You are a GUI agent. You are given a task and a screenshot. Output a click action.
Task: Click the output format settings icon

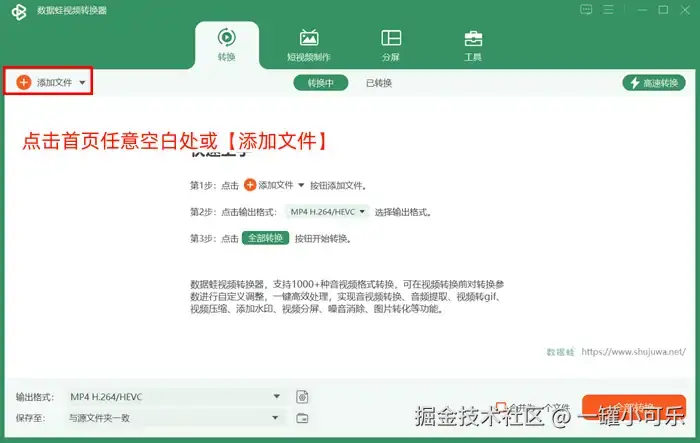tap(302, 397)
